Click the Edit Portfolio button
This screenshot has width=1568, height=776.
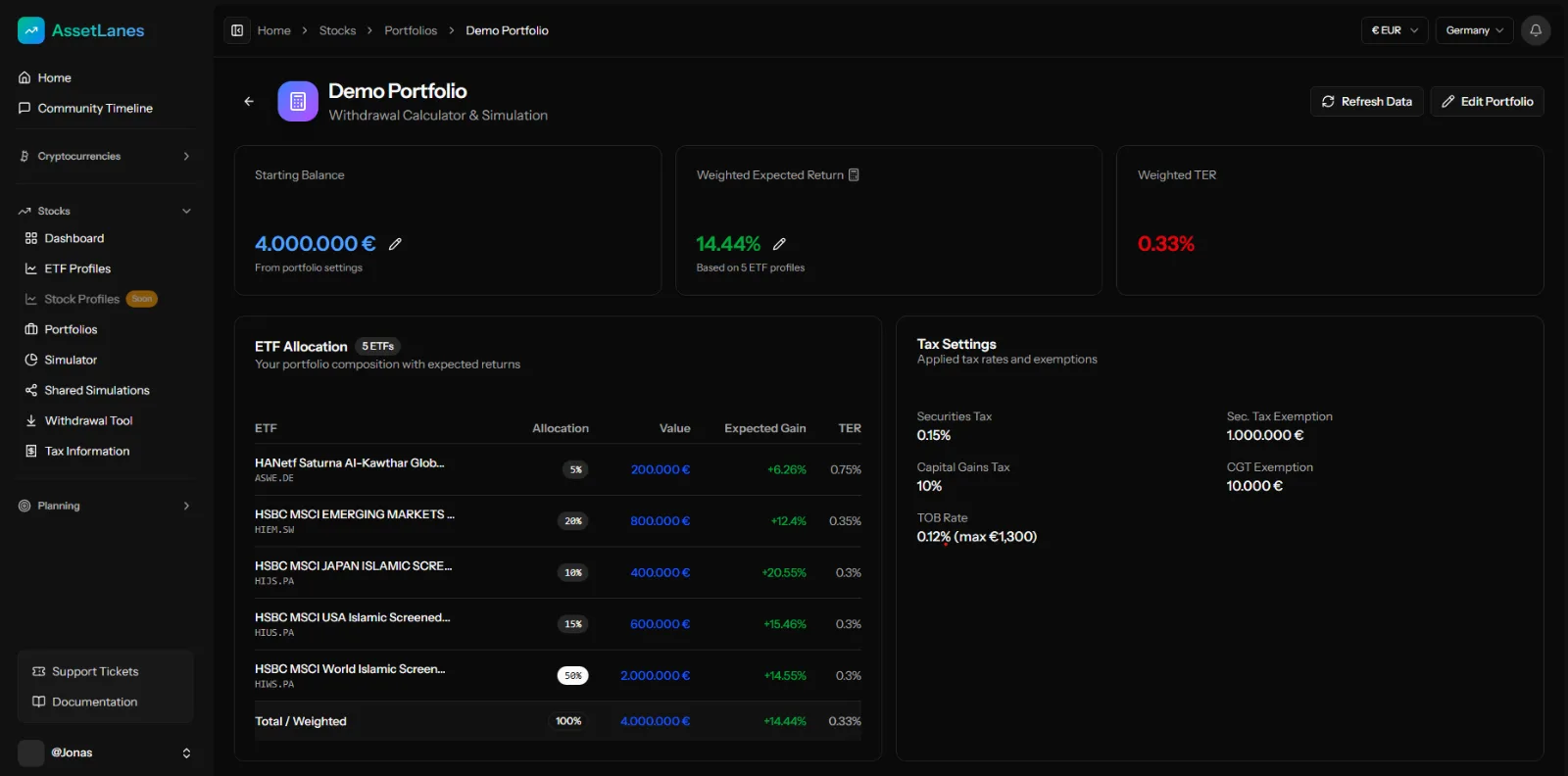pyautogui.click(x=1487, y=101)
